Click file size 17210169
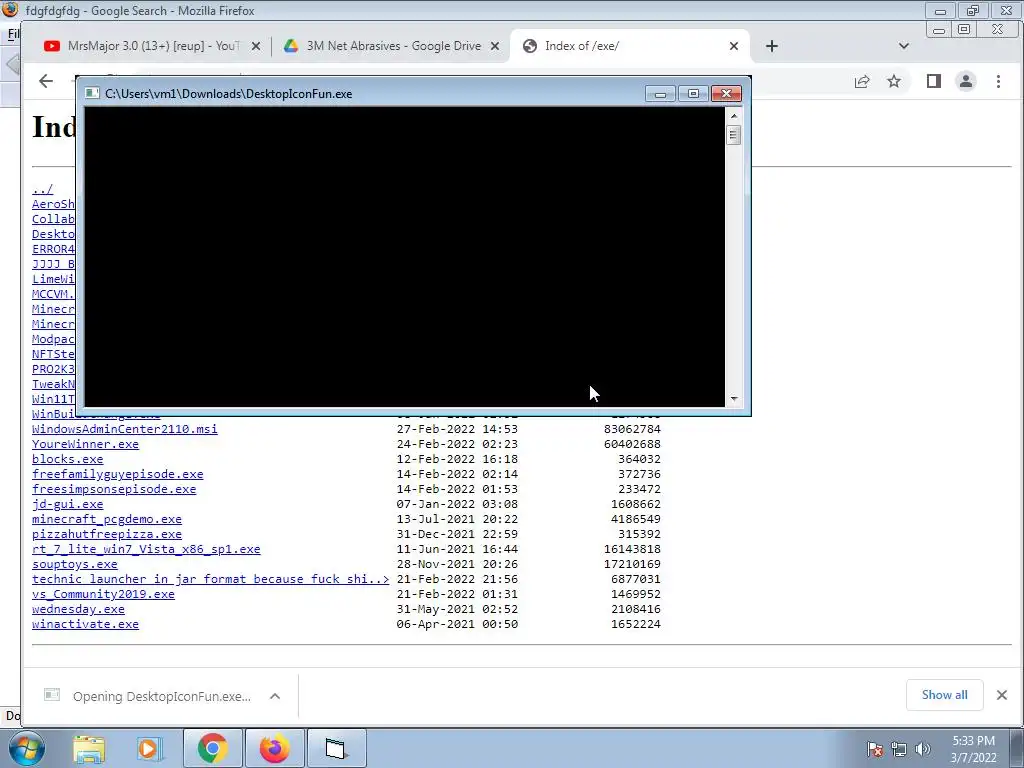This screenshot has height=768, width=1024. (x=632, y=564)
